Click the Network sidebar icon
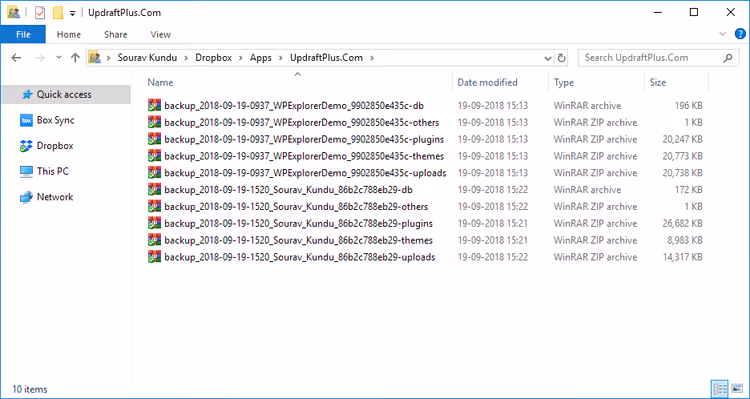The image size is (750, 399). [x=26, y=197]
